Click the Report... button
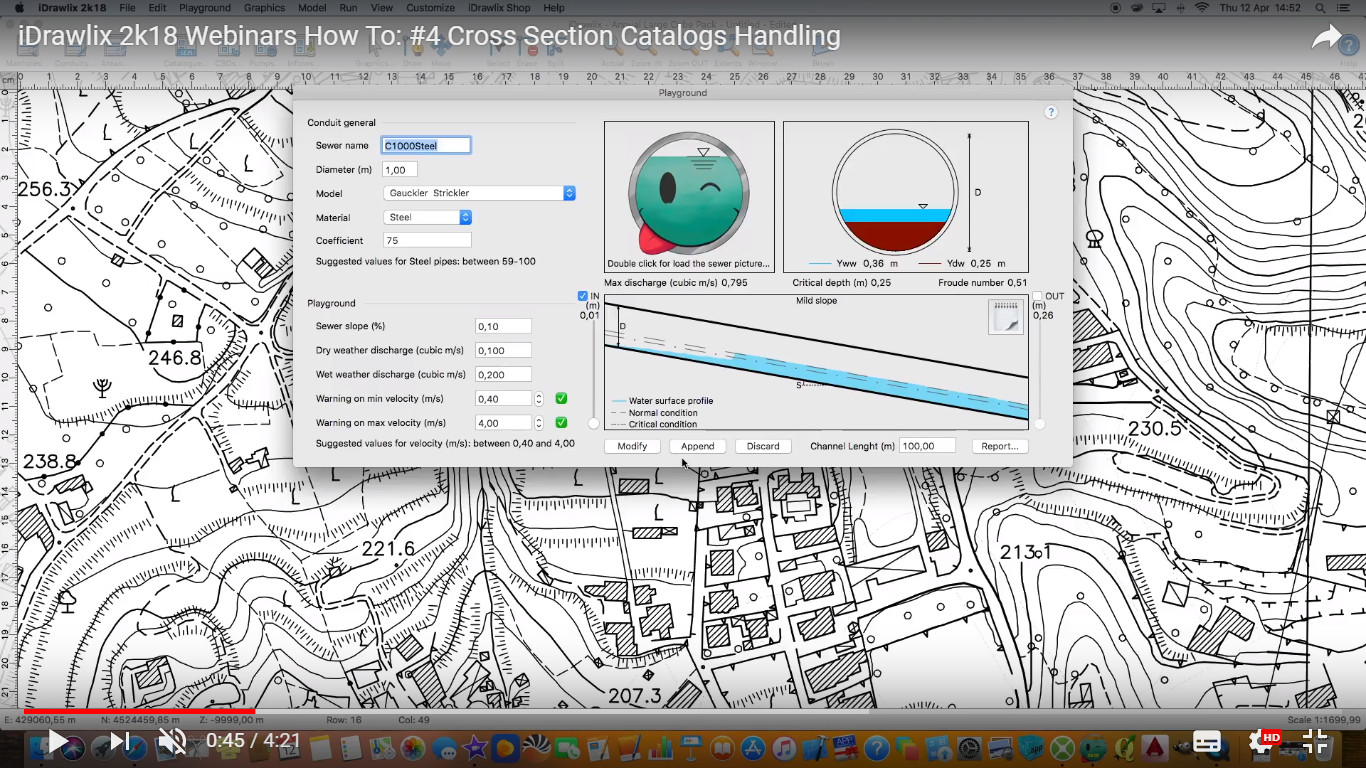This screenshot has height=768, width=1366. 1000,446
